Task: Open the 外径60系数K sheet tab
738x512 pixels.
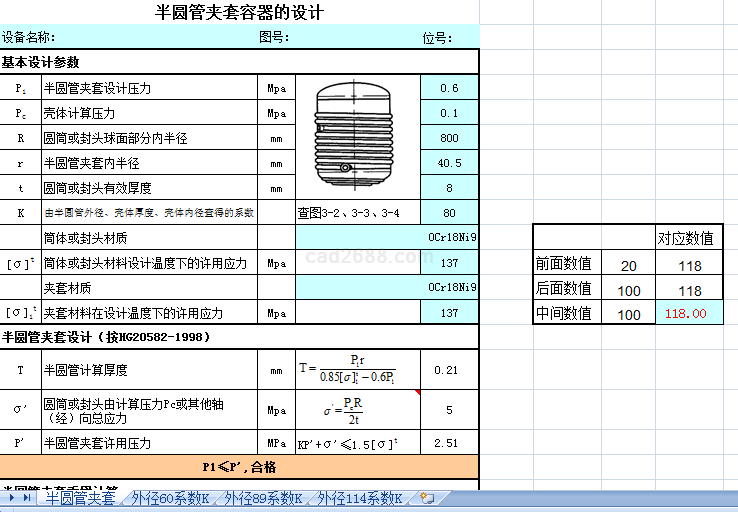Action: coord(170,498)
